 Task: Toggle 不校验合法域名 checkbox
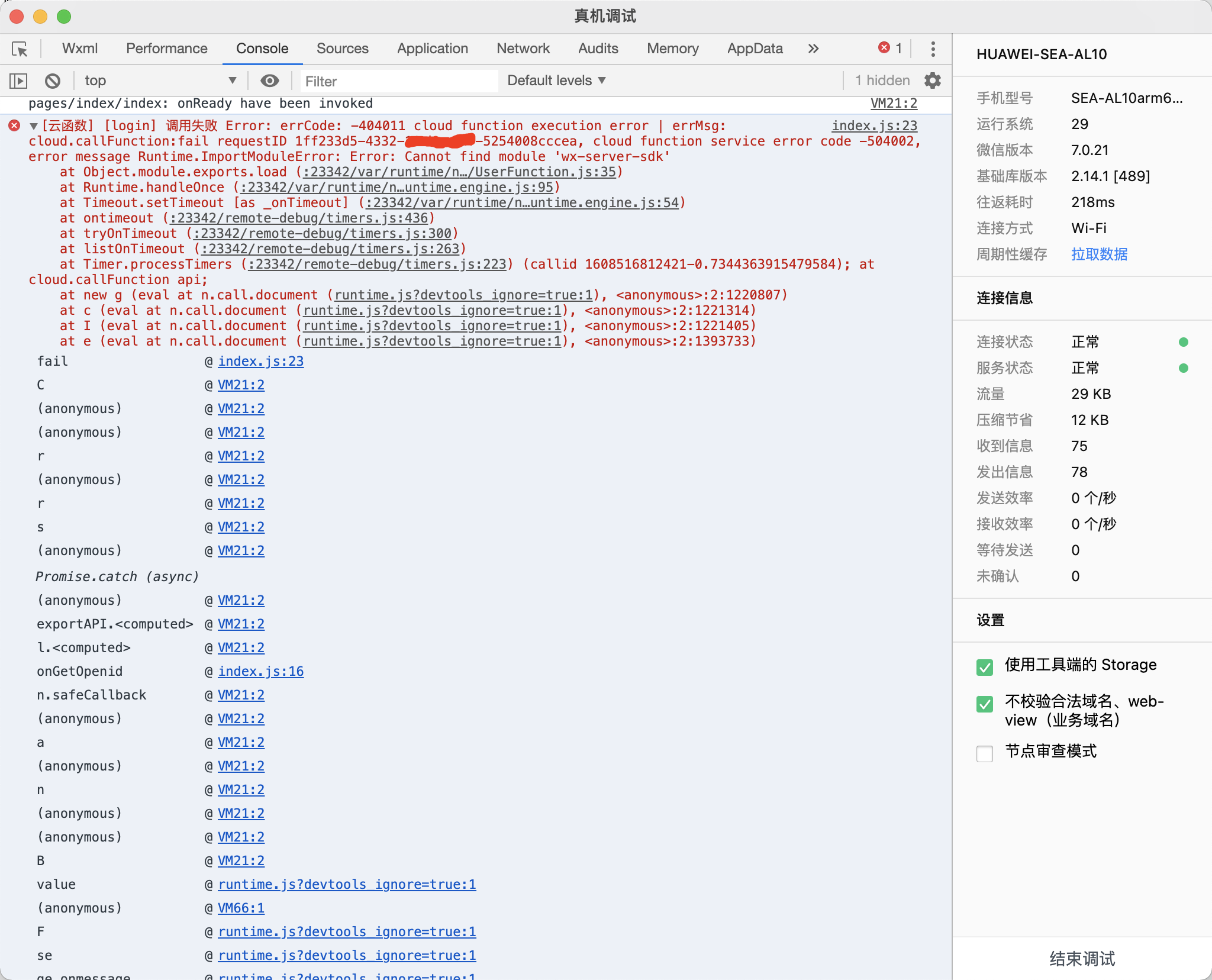[985, 704]
